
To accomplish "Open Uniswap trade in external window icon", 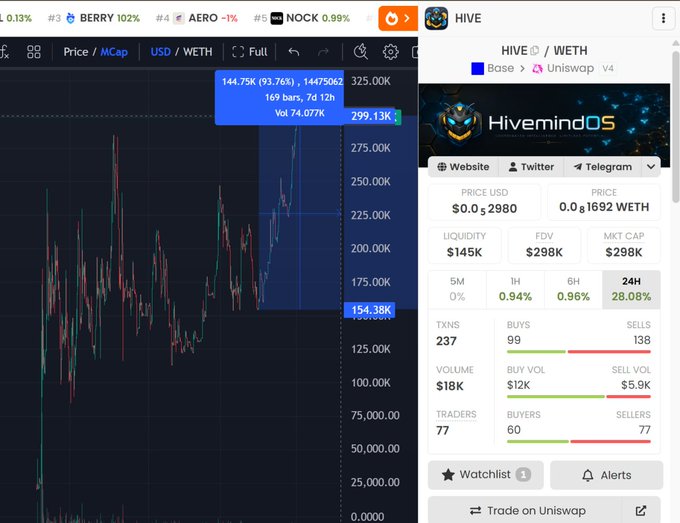I will [x=641, y=510].
